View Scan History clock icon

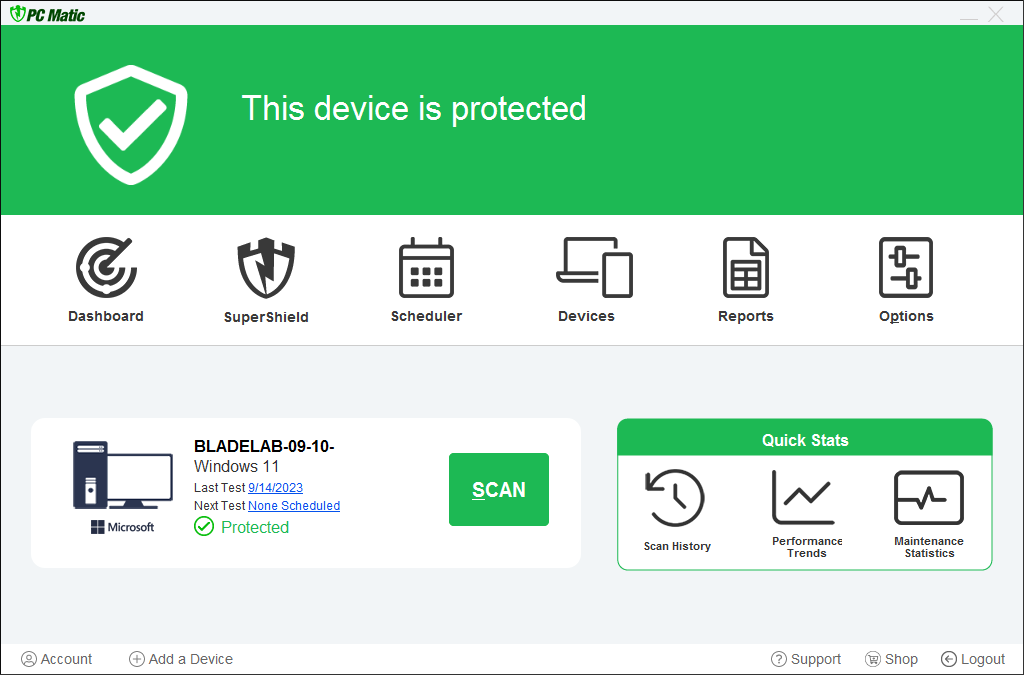coord(676,498)
